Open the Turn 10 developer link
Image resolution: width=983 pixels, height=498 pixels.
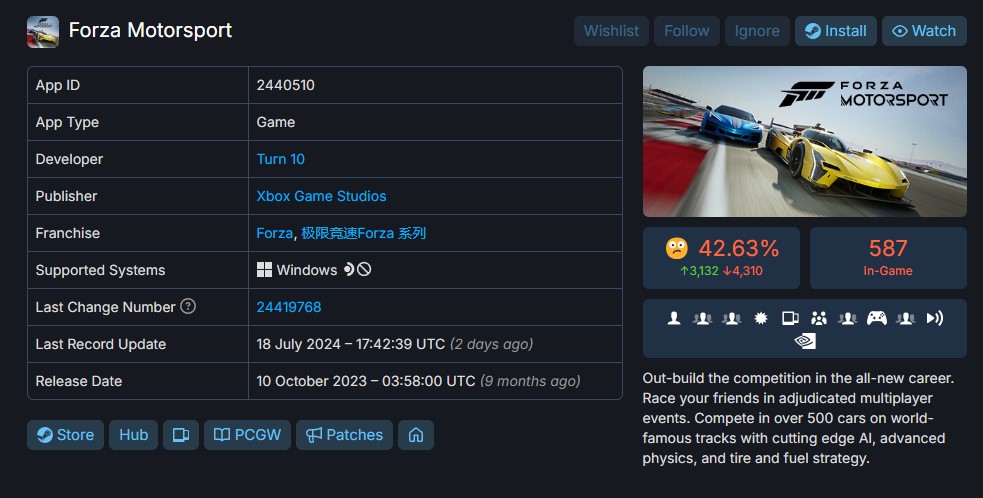click(x=280, y=159)
